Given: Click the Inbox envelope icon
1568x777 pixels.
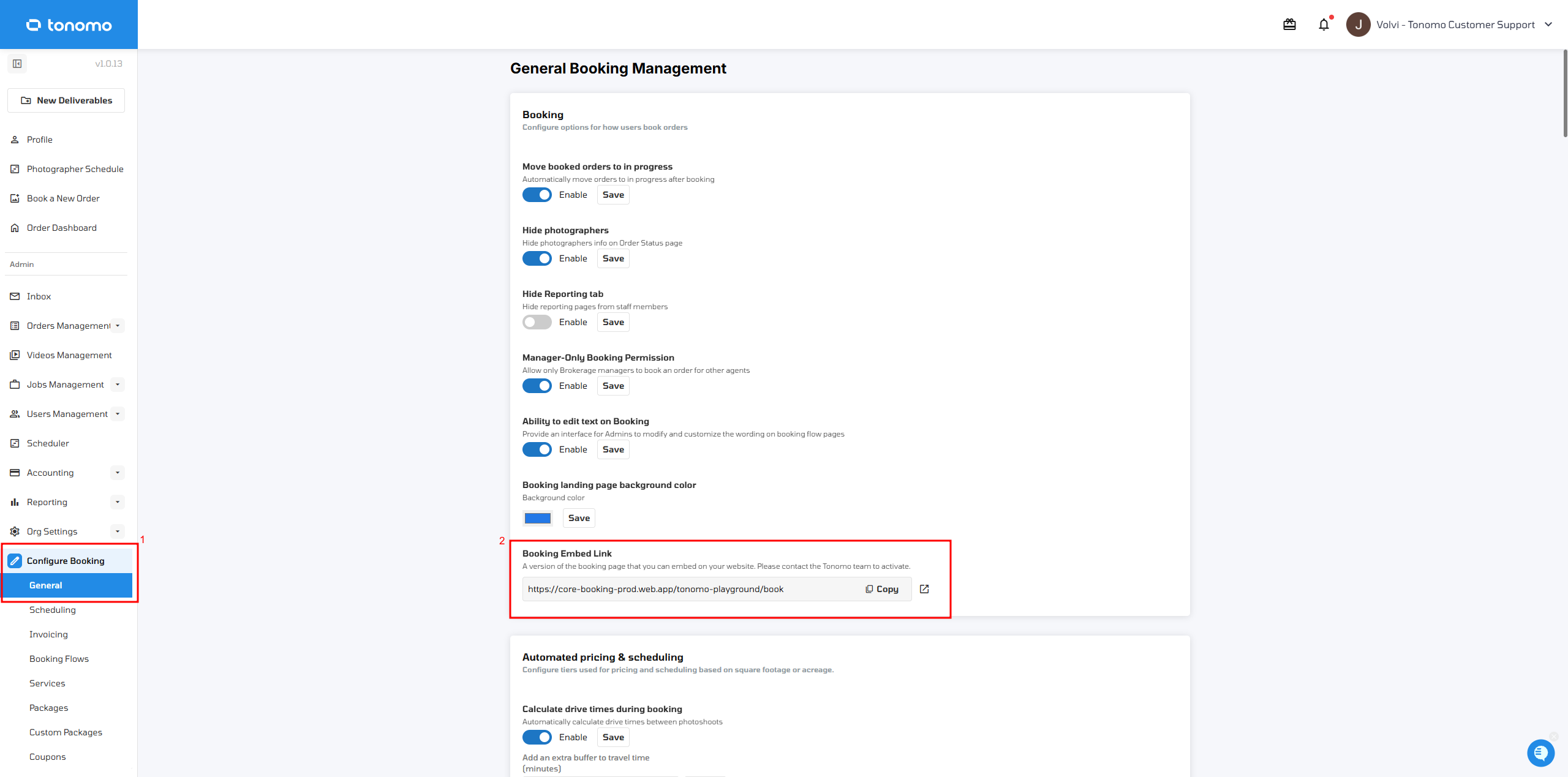Looking at the screenshot, I should (x=15, y=296).
